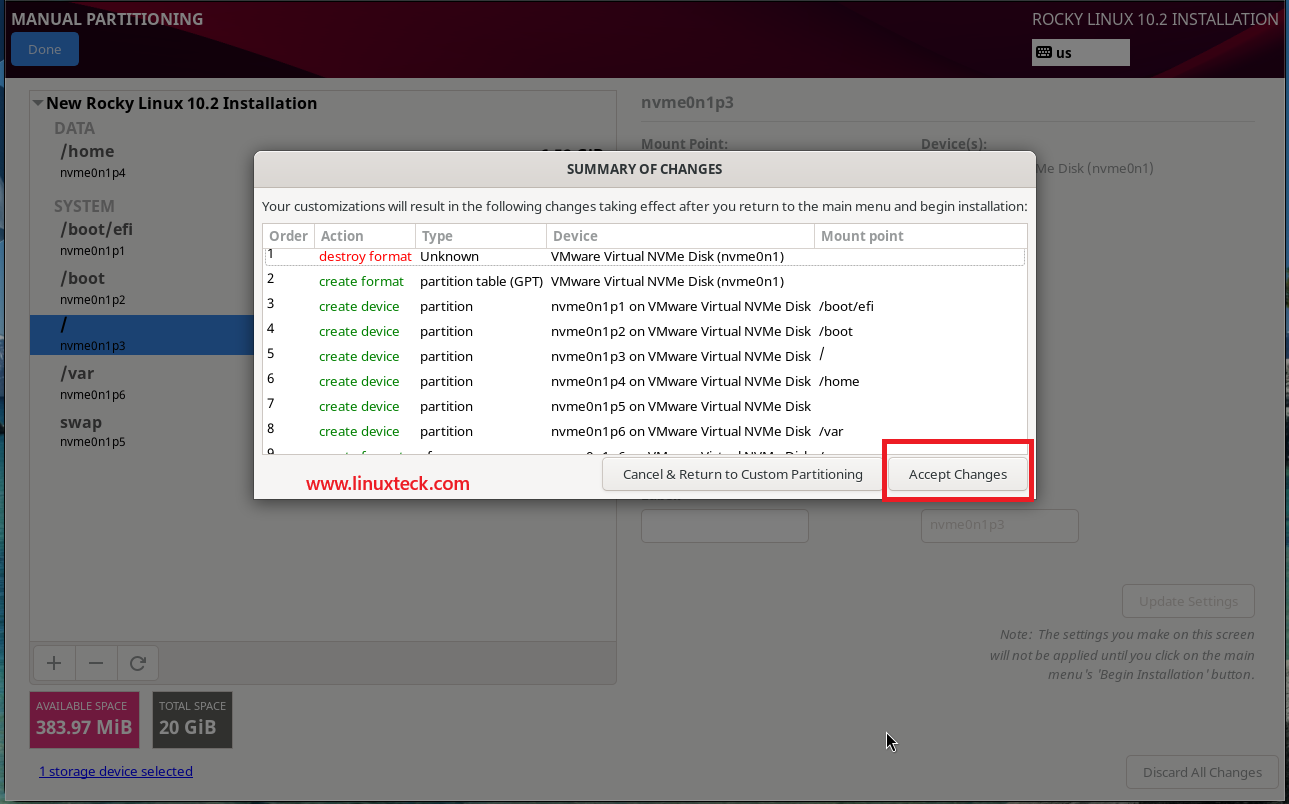The height and width of the screenshot is (804, 1289).
Task: Open the us keyboard layout indicator
Action: pos(1081,52)
